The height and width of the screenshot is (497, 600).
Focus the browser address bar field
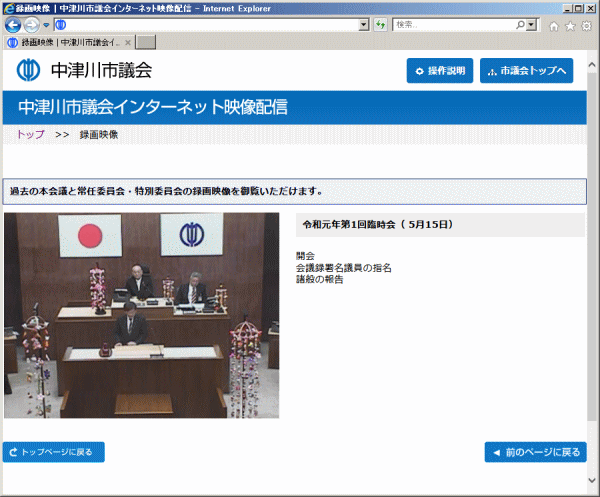click(x=212, y=25)
